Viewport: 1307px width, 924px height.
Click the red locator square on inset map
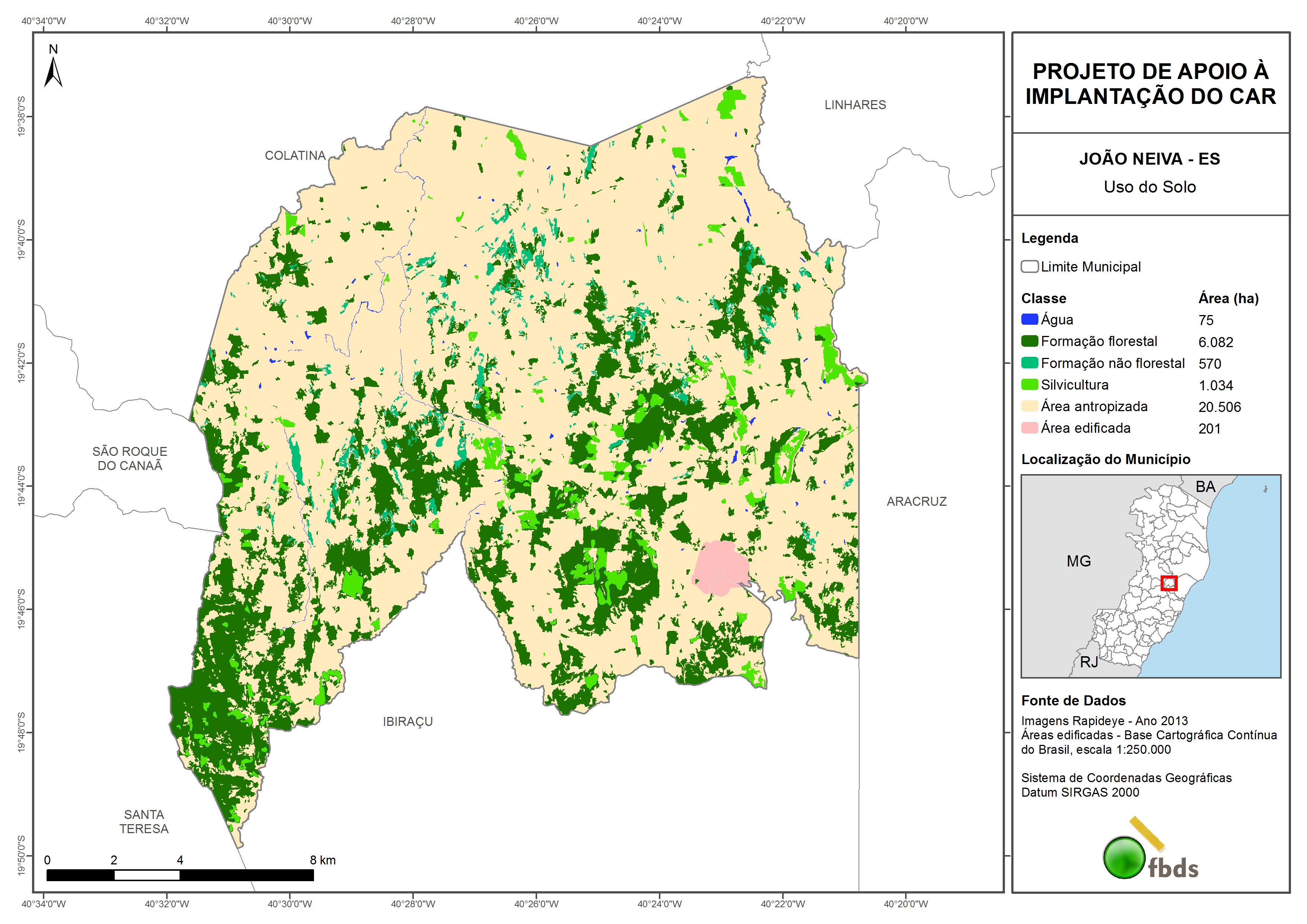(x=1169, y=583)
